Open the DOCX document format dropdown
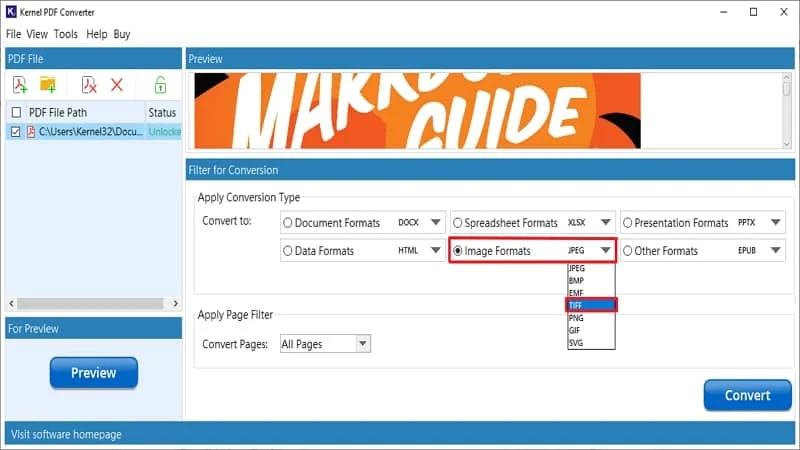 pyautogui.click(x=435, y=222)
